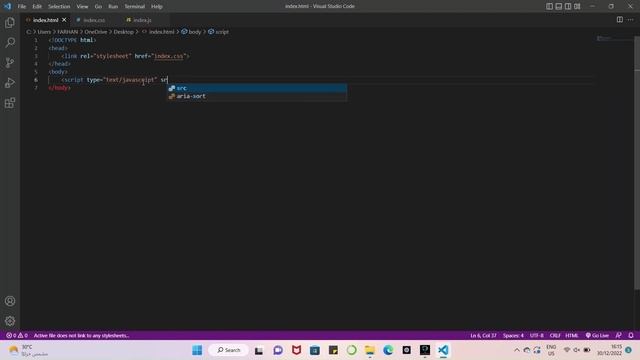Place cursor on DOCTYPE line 1
This screenshot has height=360, width=640.
(72, 40)
